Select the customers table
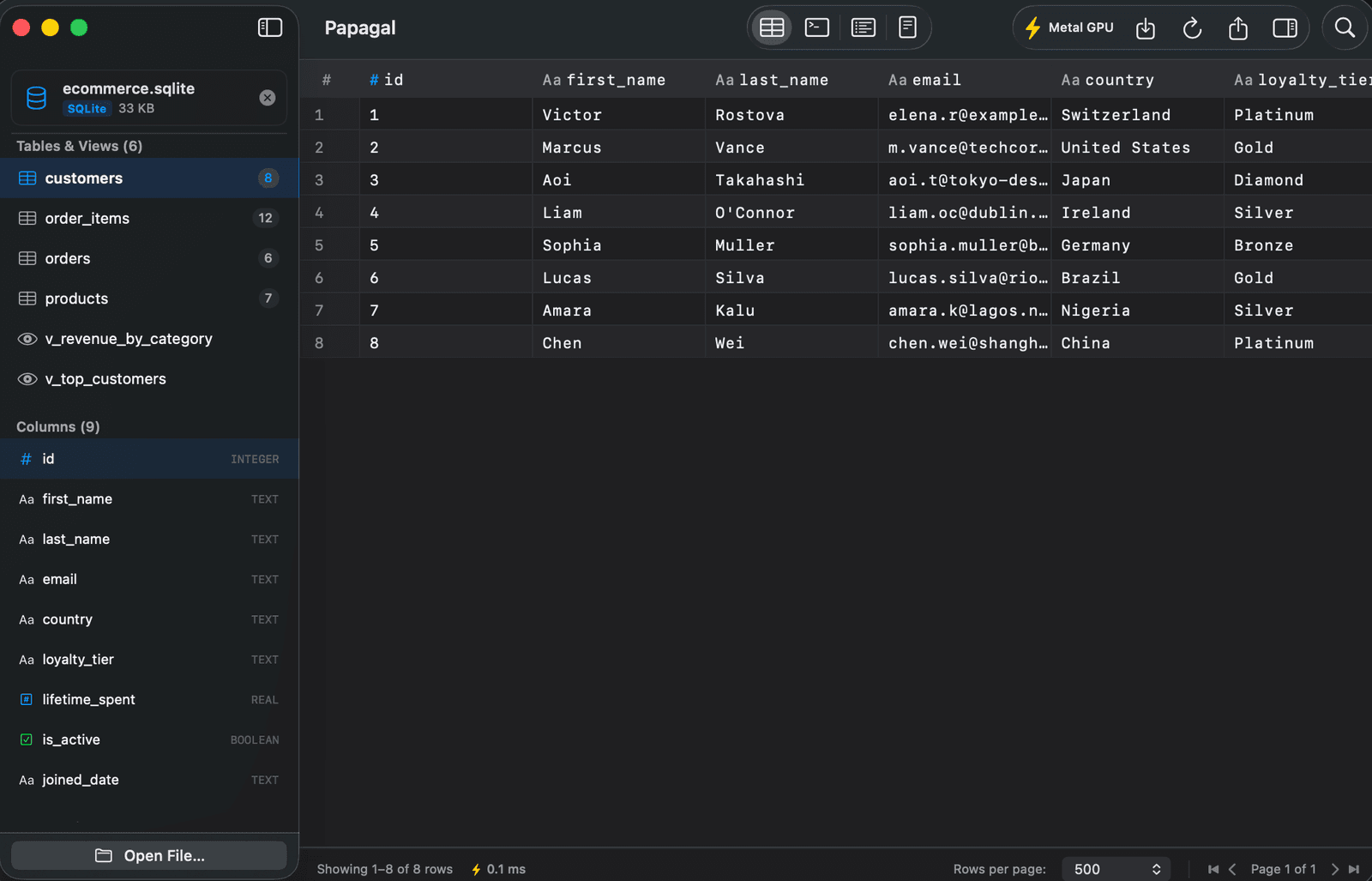1372x881 pixels. (149, 178)
